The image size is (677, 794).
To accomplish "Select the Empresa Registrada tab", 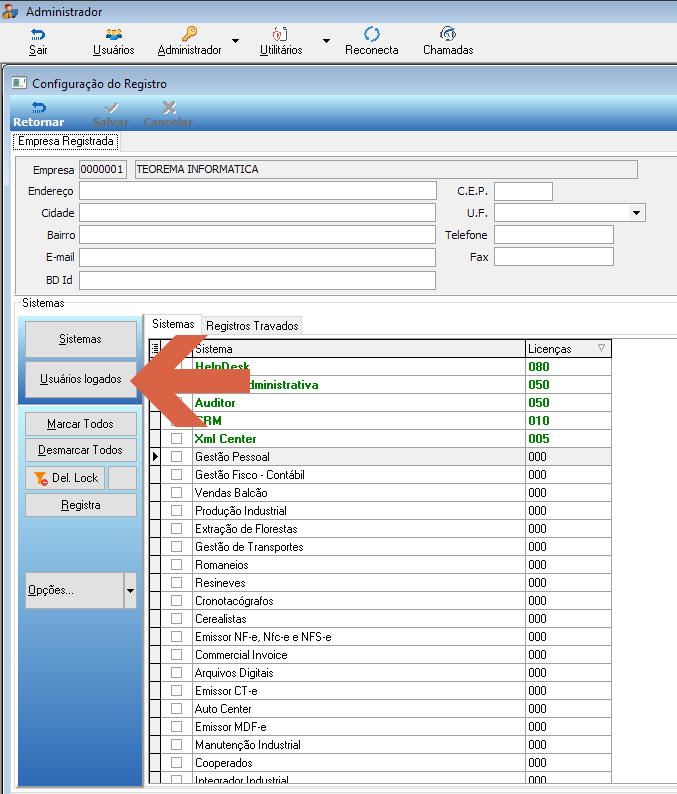I will click(65, 141).
